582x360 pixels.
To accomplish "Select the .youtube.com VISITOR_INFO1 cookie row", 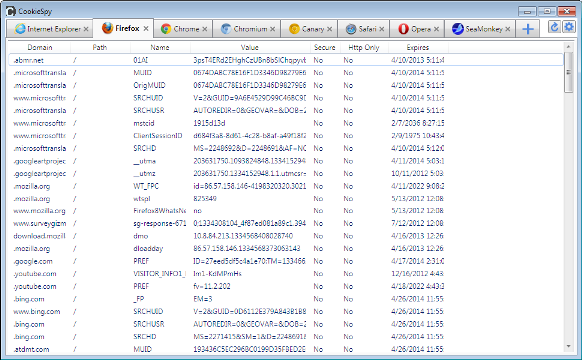I will (286, 274).
